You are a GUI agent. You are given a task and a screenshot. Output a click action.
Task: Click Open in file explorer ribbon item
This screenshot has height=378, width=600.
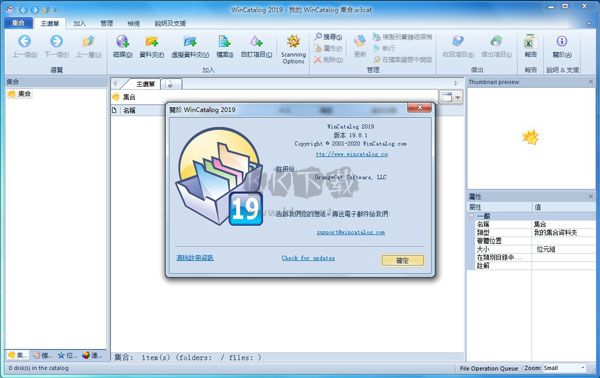tap(402, 60)
